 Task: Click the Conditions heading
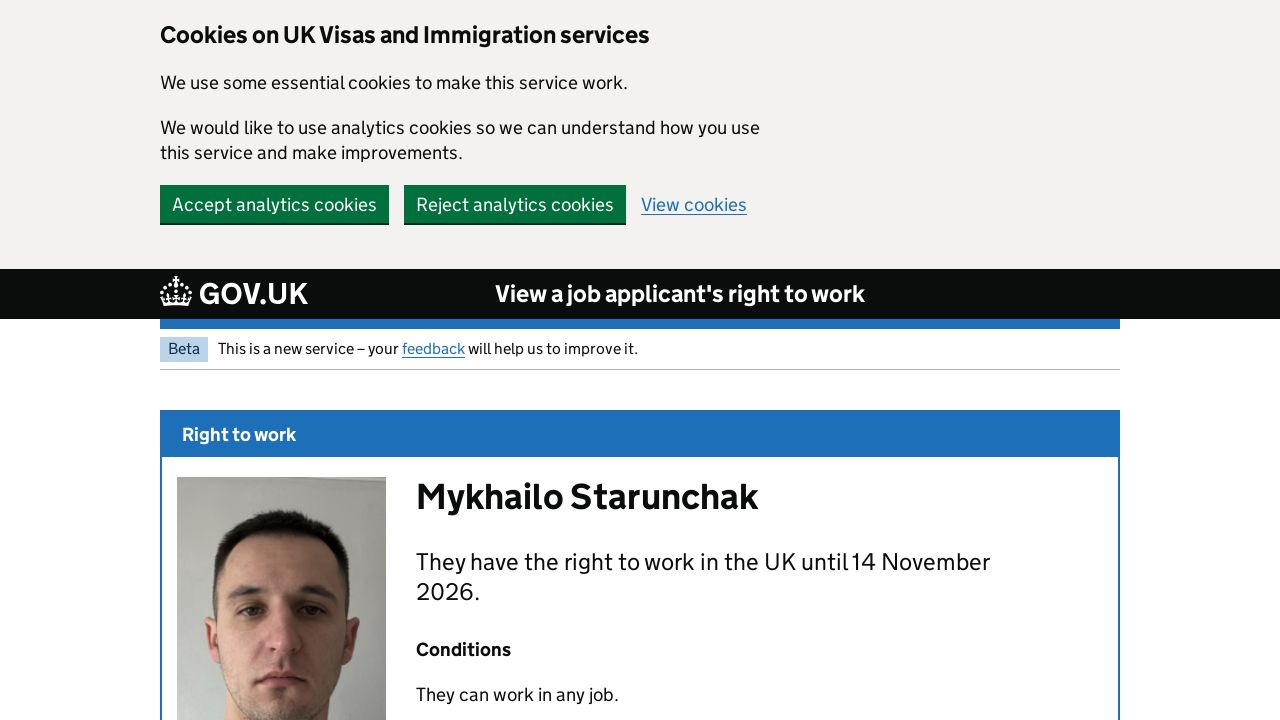pyautogui.click(x=463, y=650)
